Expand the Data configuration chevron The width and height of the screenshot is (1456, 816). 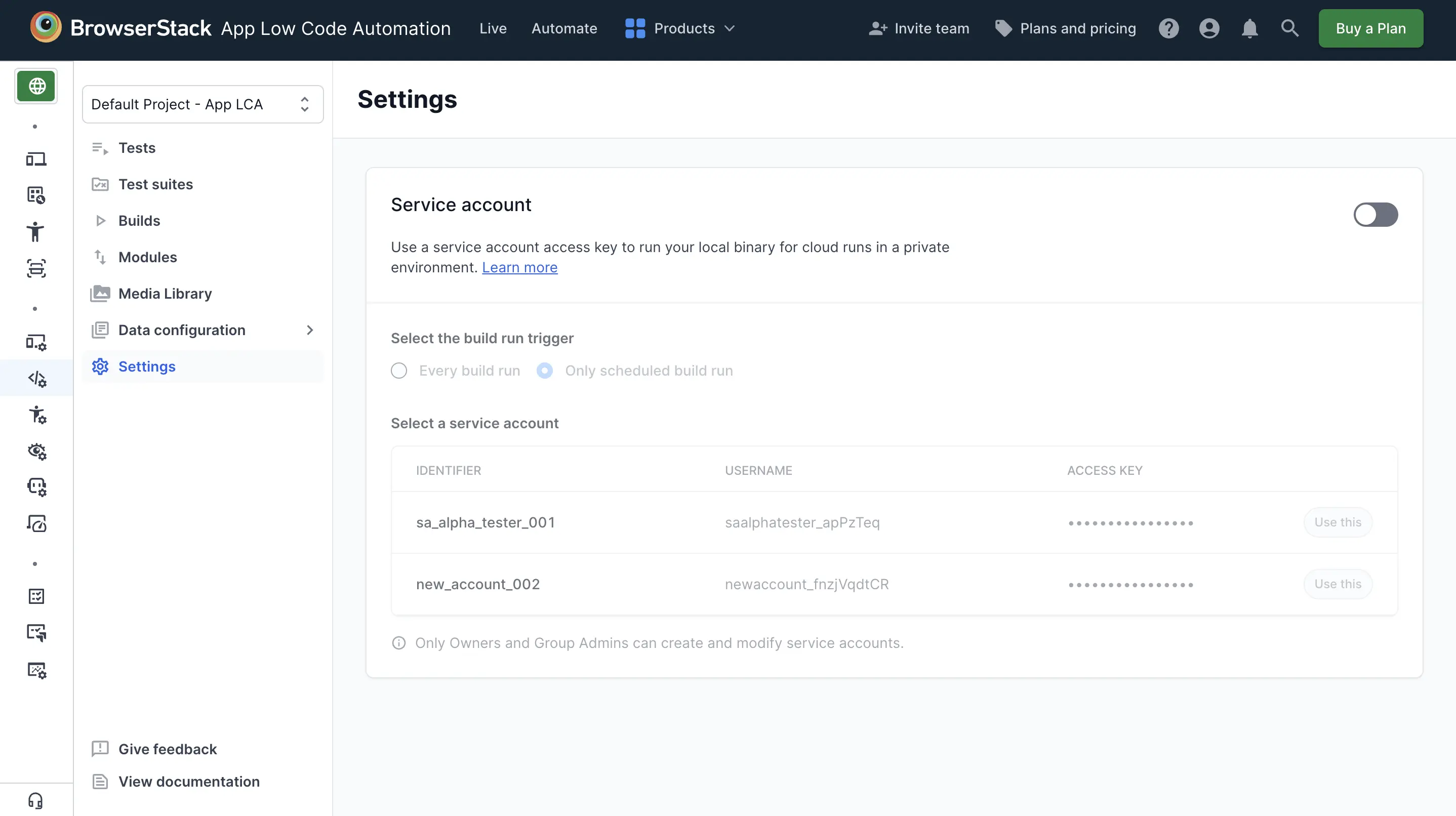pos(309,330)
